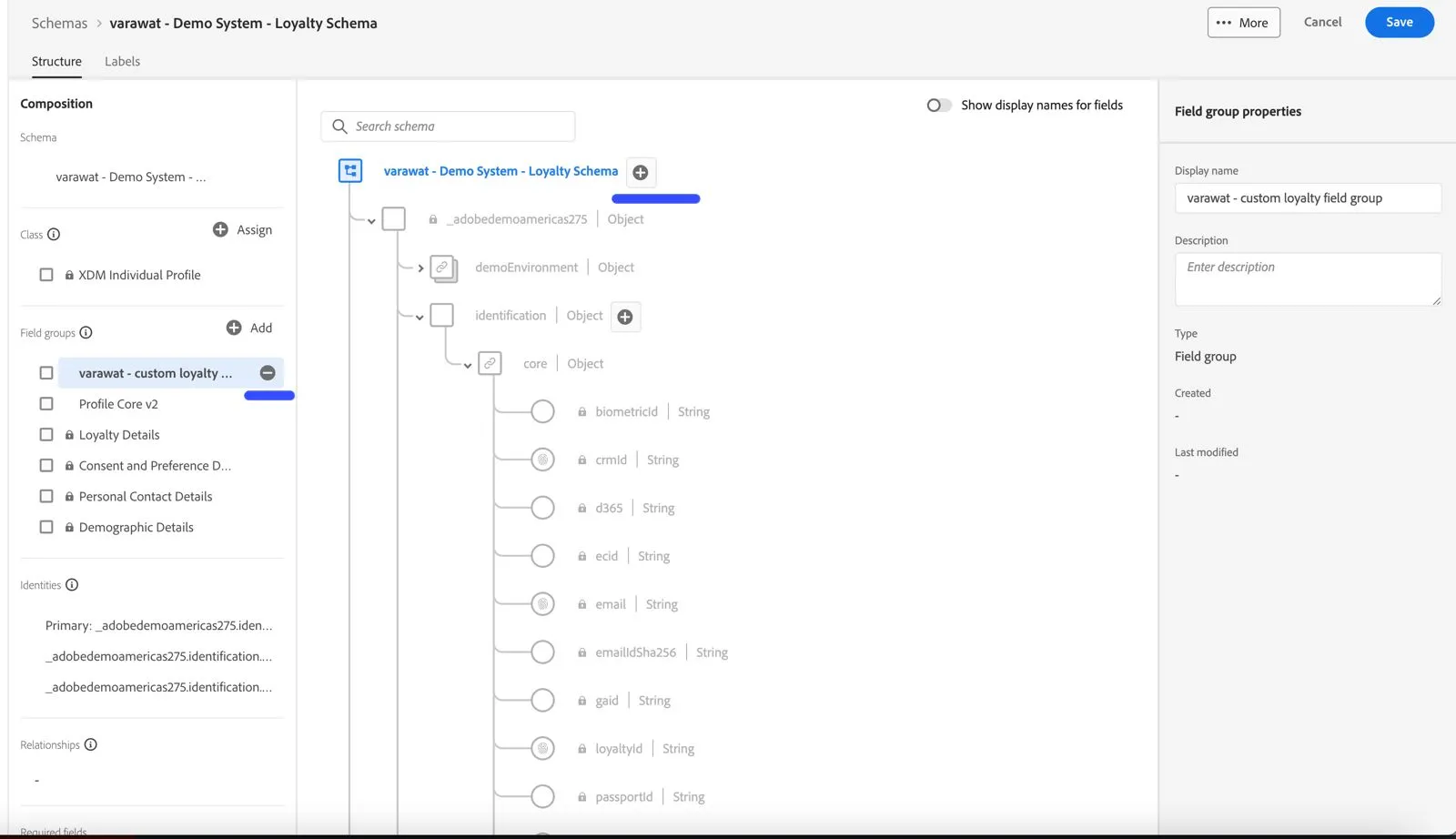The image size is (1456, 839).
Task: Click Enter description text area
Action: [x=1308, y=279]
